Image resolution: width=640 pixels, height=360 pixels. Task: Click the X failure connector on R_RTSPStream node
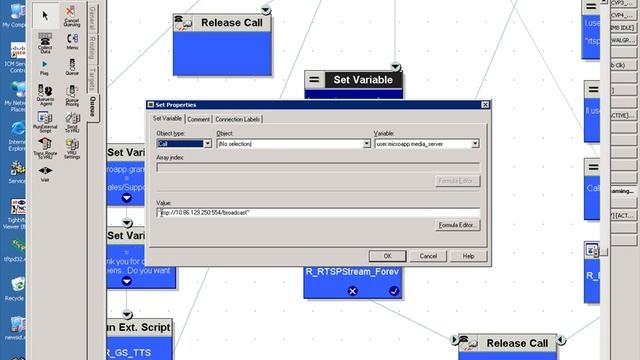[353, 291]
